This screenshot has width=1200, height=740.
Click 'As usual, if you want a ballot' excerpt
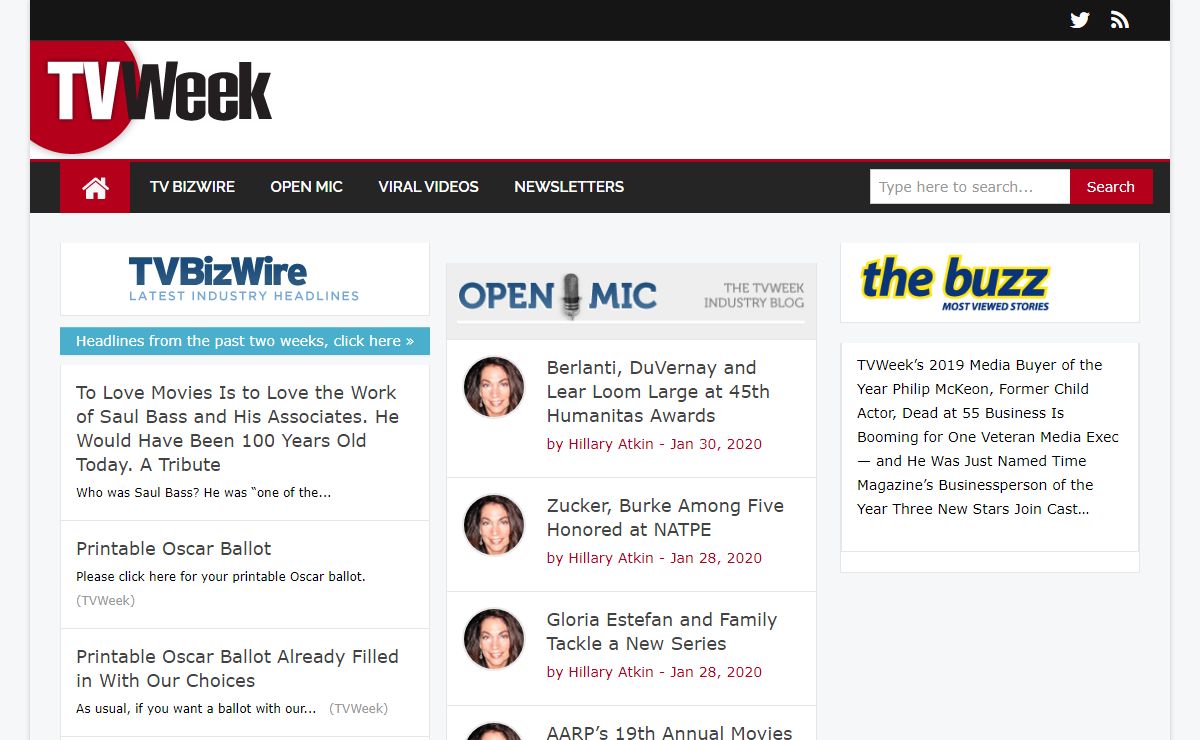(x=196, y=709)
